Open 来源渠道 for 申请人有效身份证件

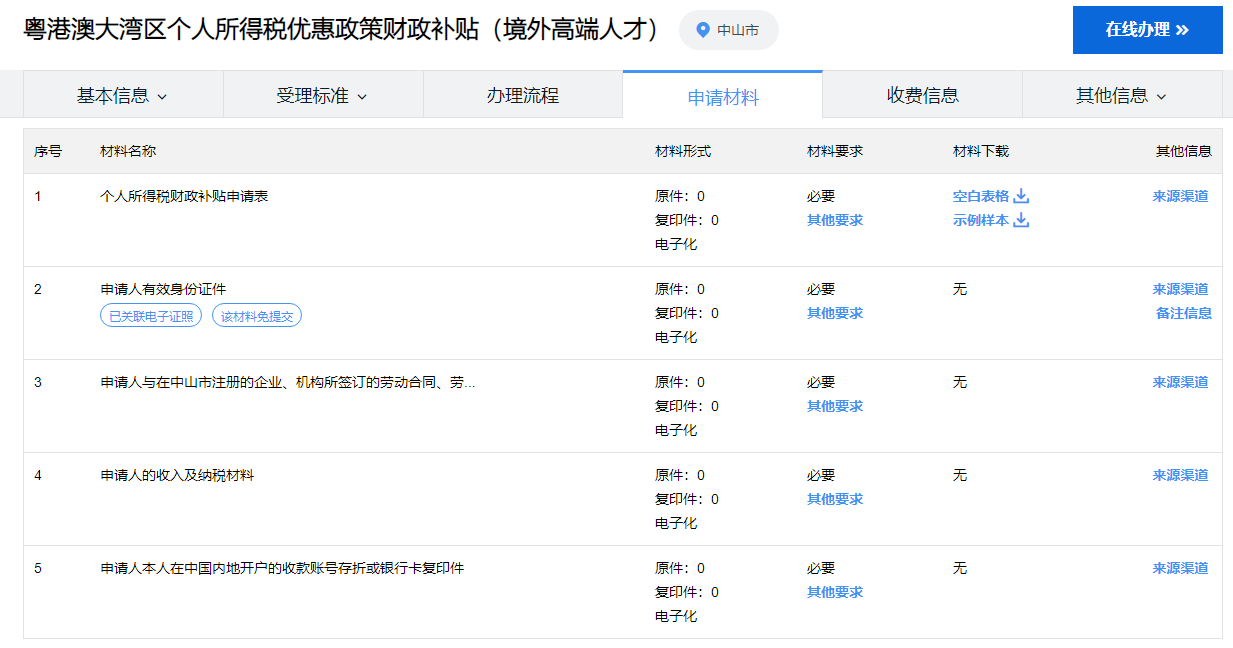click(x=1180, y=289)
